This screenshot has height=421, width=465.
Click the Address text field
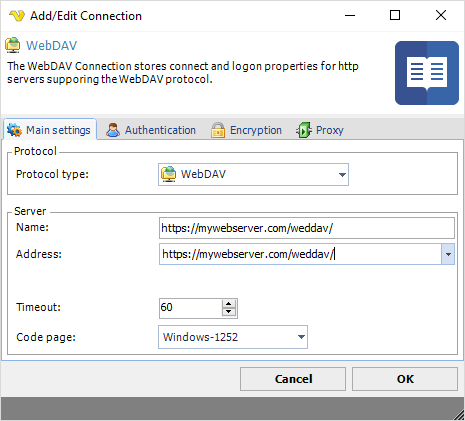point(300,254)
